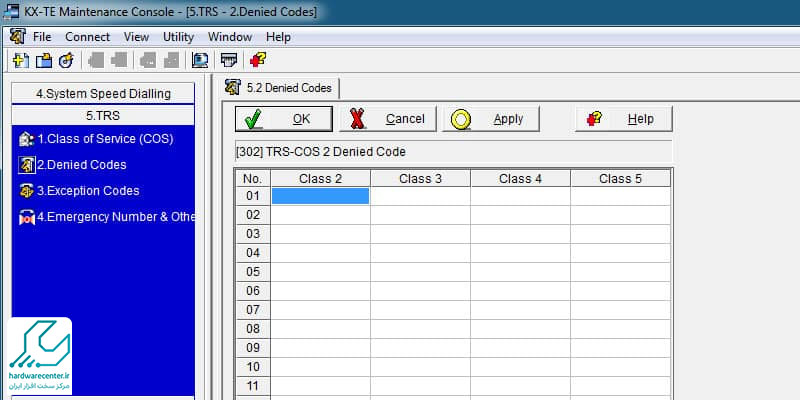Select the Class 4 cell in row 08
The width and height of the screenshot is (800, 400).
click(x=520, y=329)
